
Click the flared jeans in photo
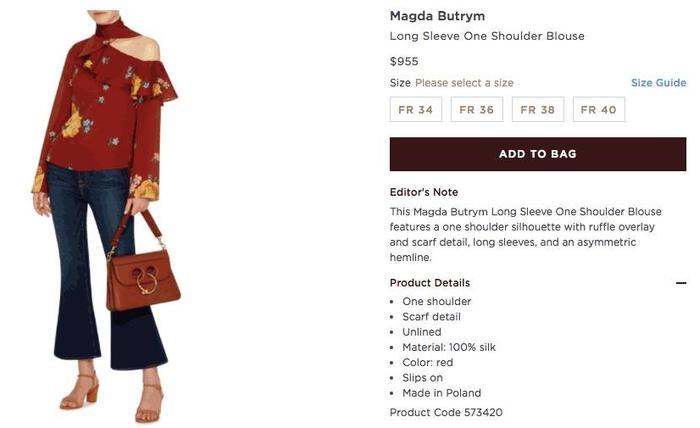[105, 268]
